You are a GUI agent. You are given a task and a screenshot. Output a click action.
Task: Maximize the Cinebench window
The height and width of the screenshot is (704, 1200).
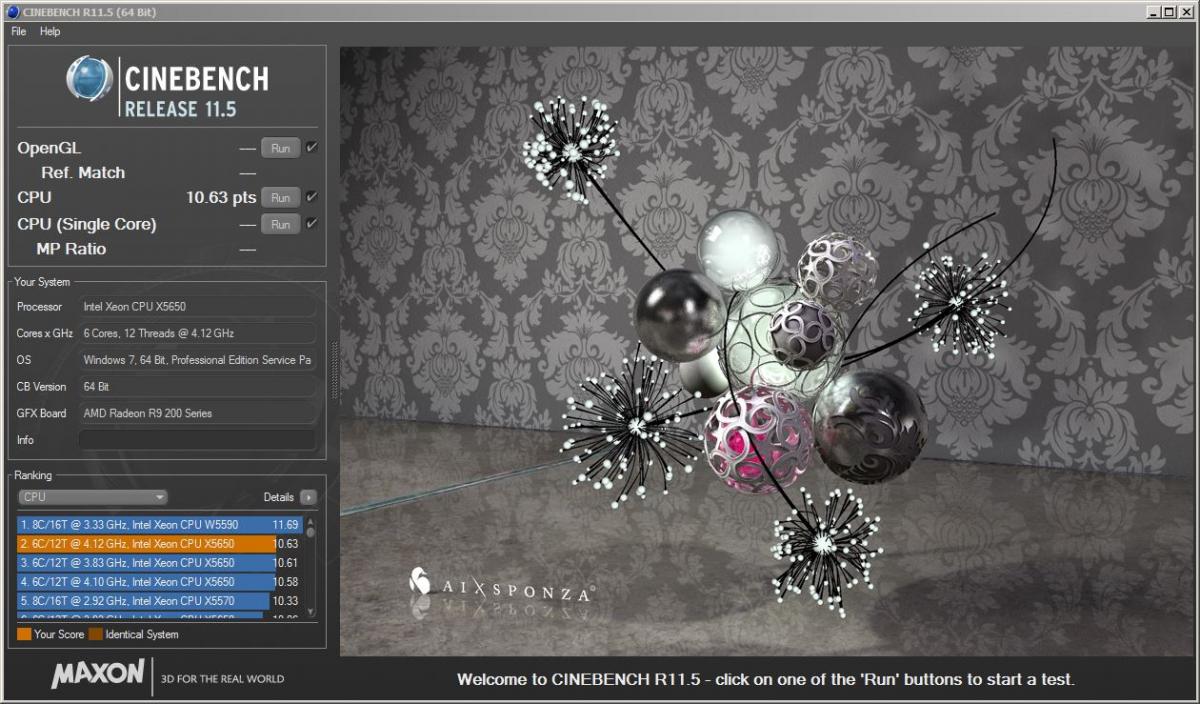[x=1168, y=11]
